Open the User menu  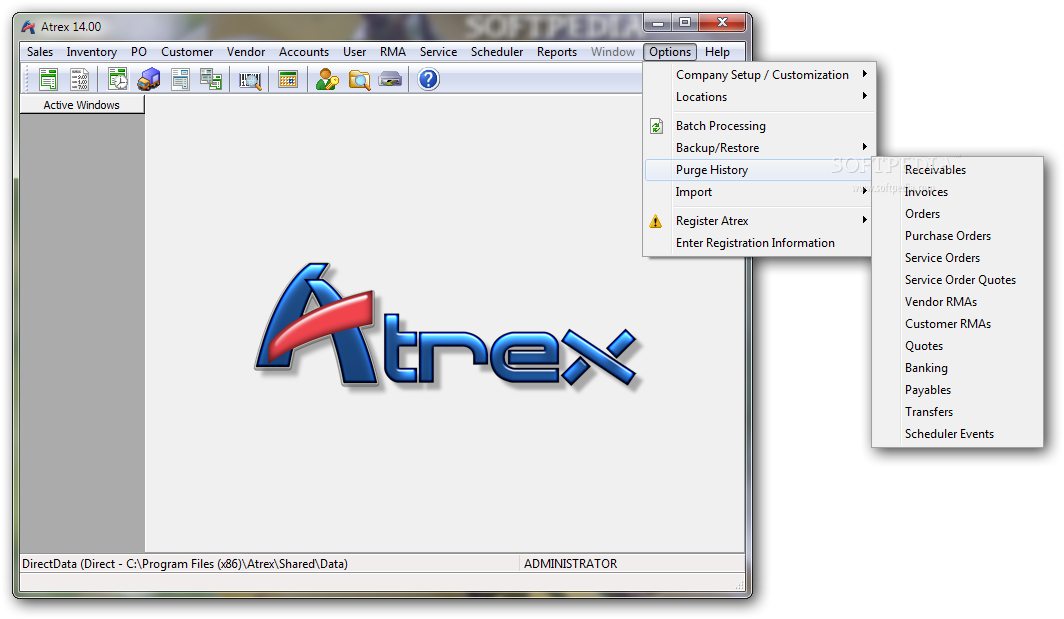click(354, 52)
